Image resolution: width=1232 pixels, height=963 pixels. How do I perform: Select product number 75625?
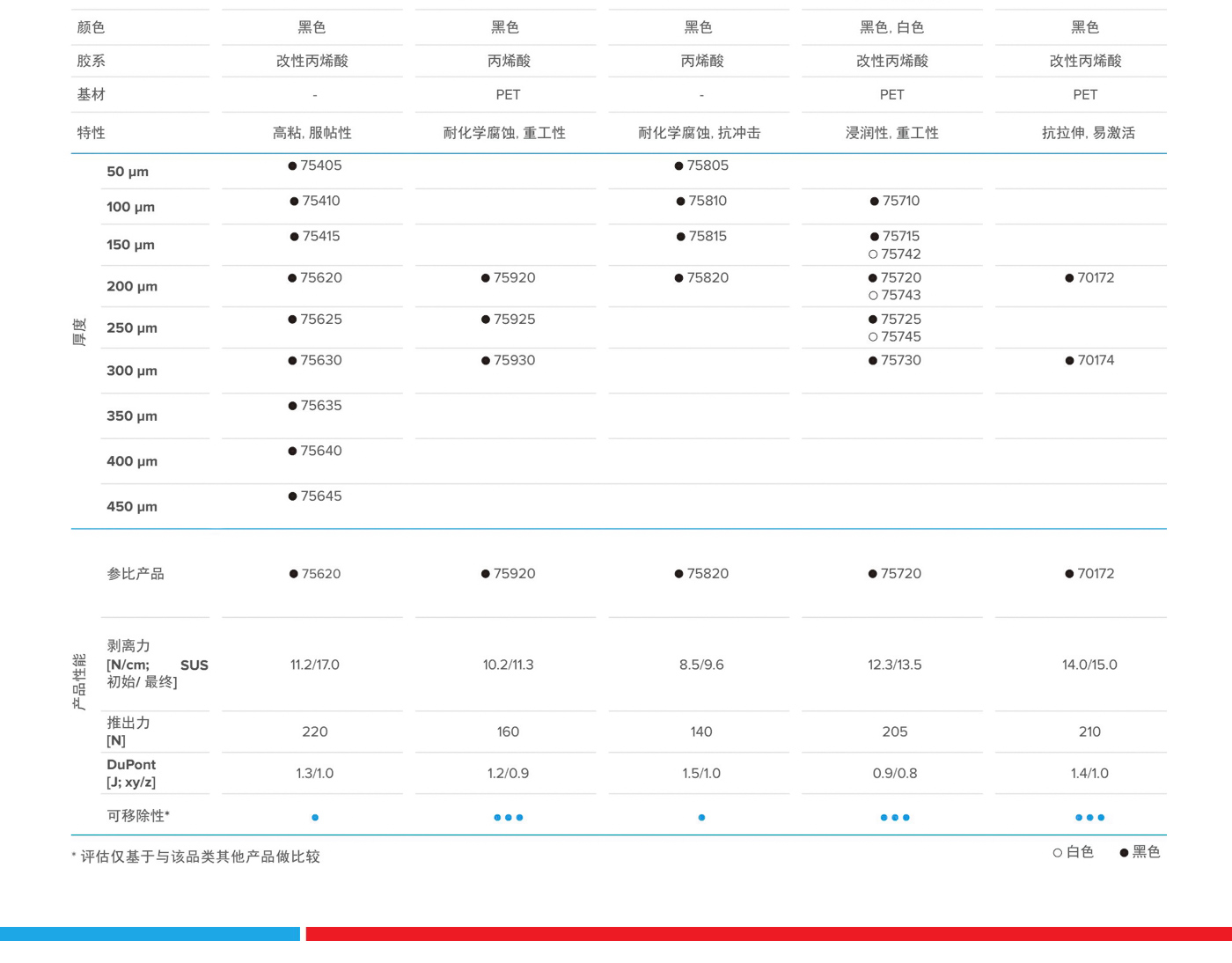pos(315,319)
